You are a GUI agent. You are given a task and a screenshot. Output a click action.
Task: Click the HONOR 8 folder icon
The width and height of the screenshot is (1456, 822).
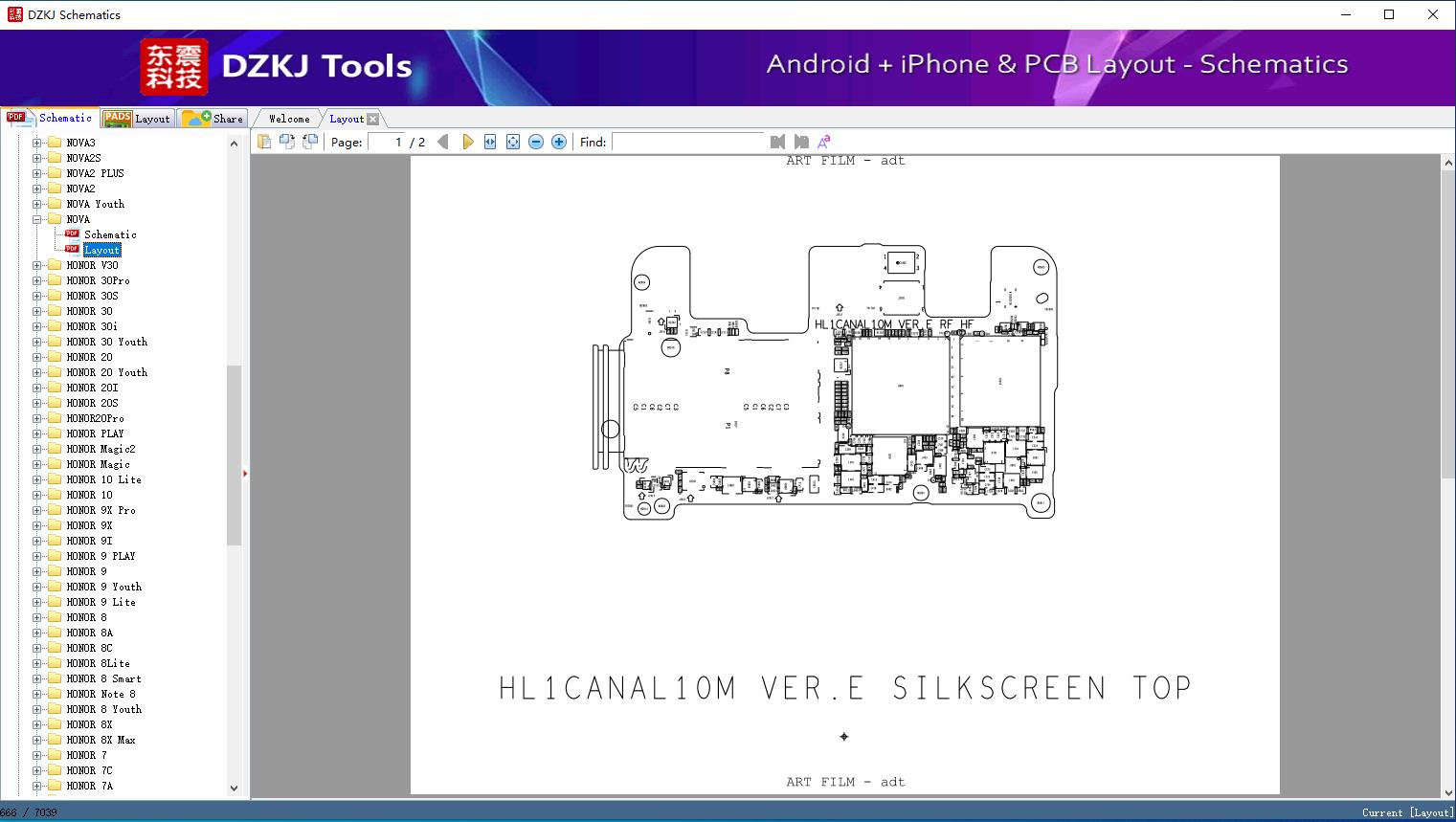(55, 617)
